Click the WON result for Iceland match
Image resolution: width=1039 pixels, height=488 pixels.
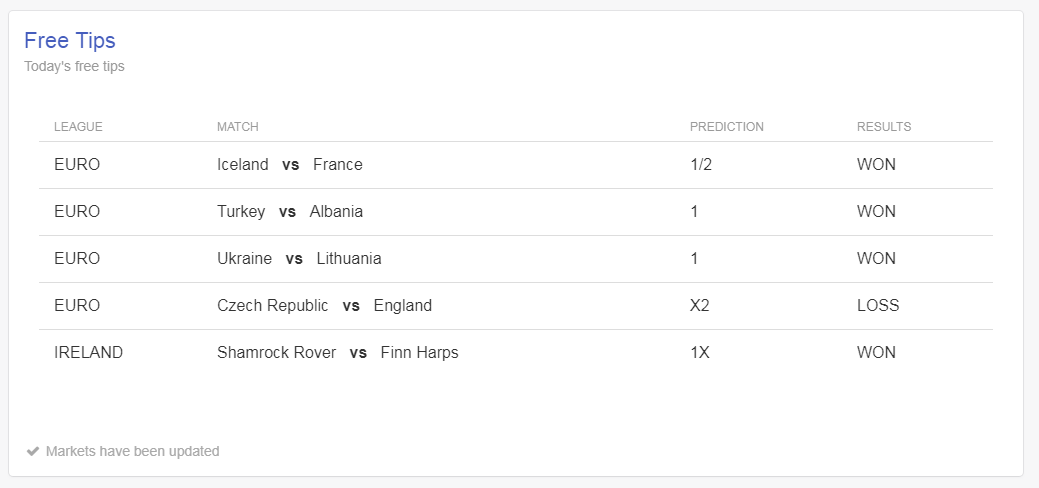pyautogui.click(x=876, y=164)
